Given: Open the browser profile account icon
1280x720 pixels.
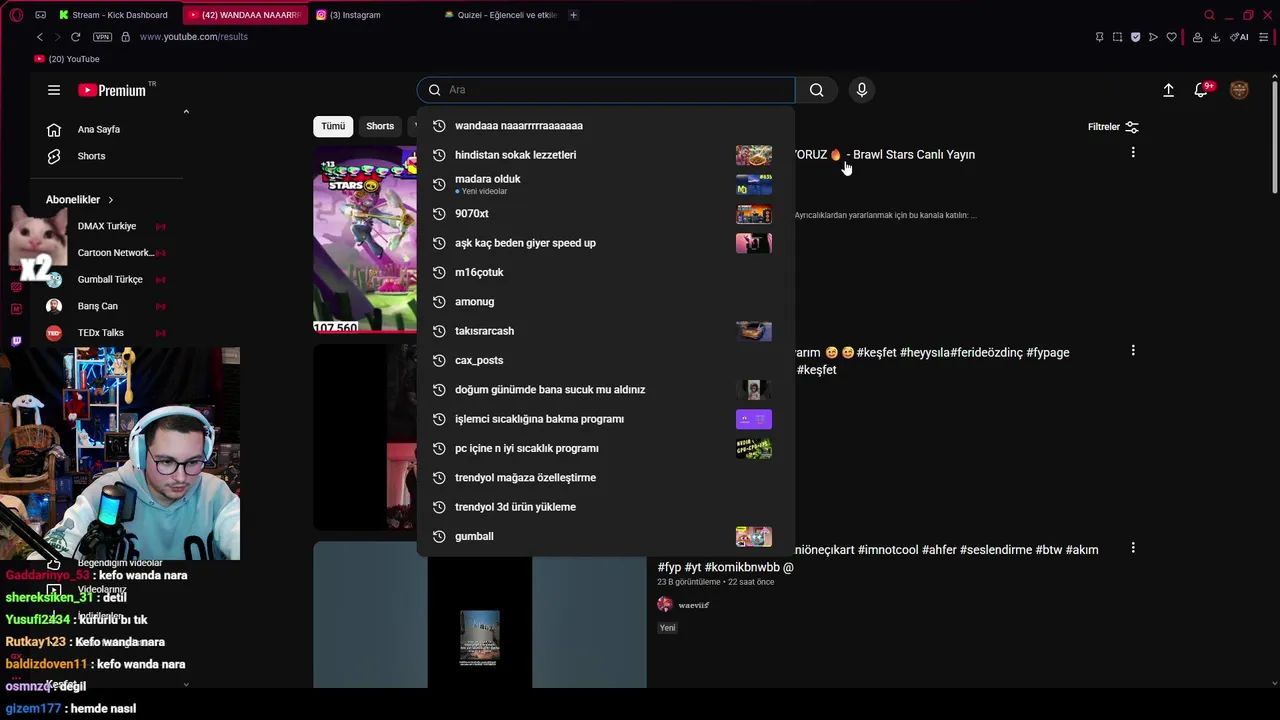Looking at the screenshot, I should [1197, 37].
